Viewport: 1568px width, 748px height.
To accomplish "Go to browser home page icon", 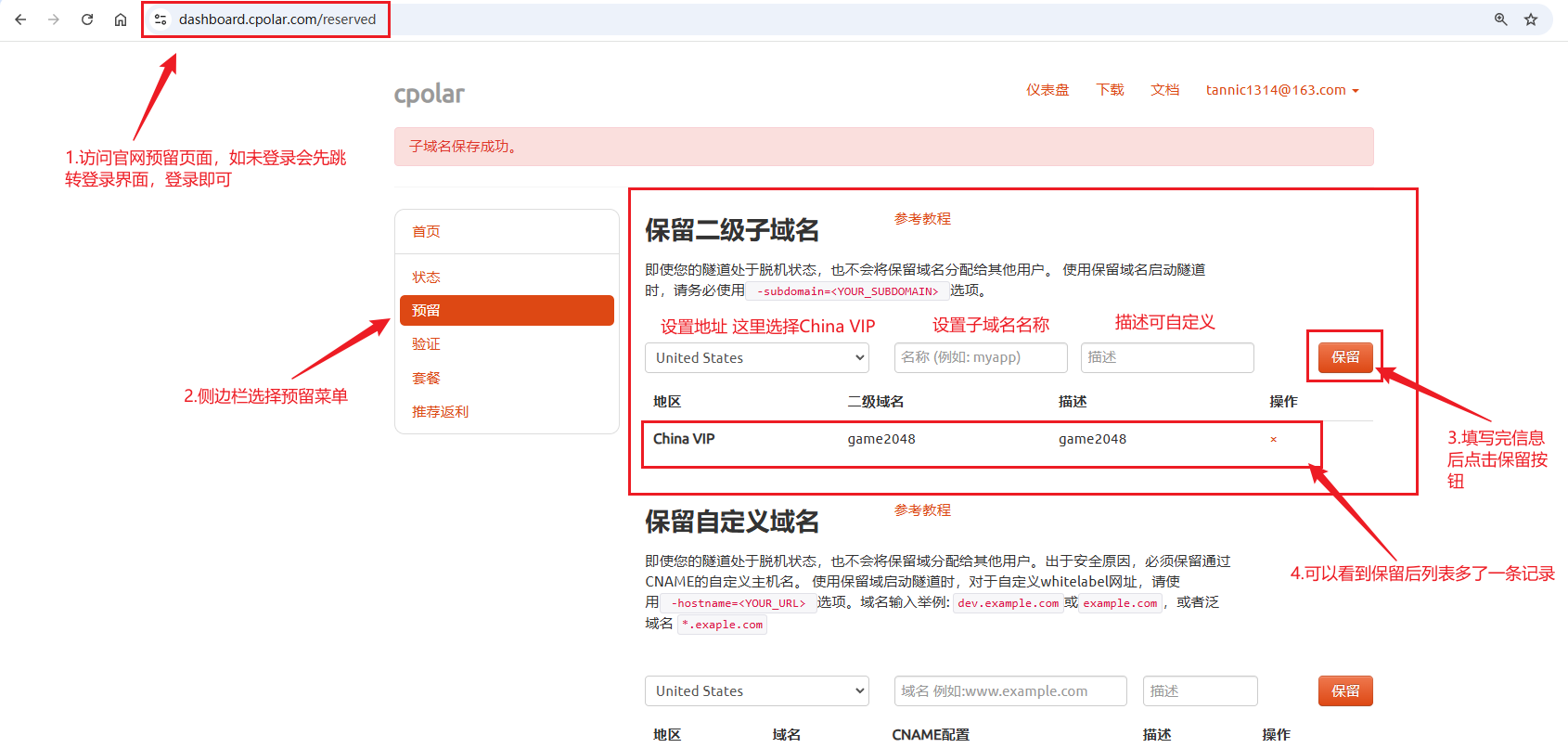I will point(121,19).
